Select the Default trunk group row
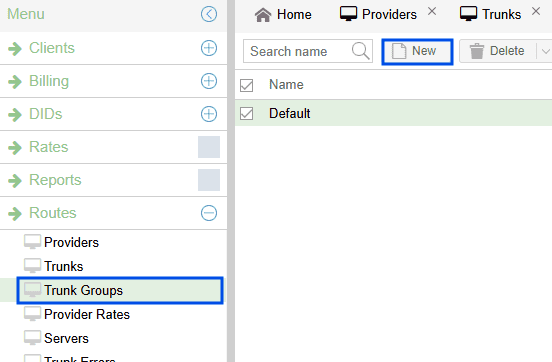 click(394, 113)
